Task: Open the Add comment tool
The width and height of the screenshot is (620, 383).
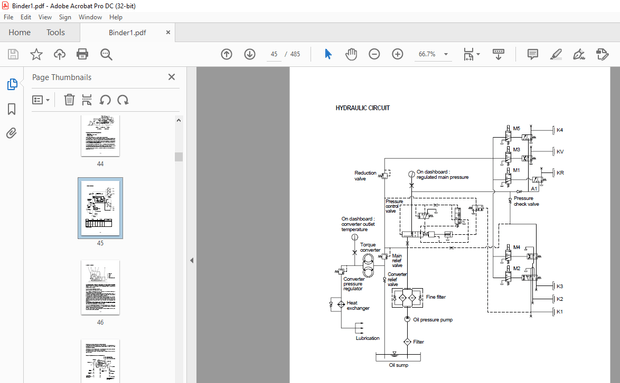Action: (533, 54)
